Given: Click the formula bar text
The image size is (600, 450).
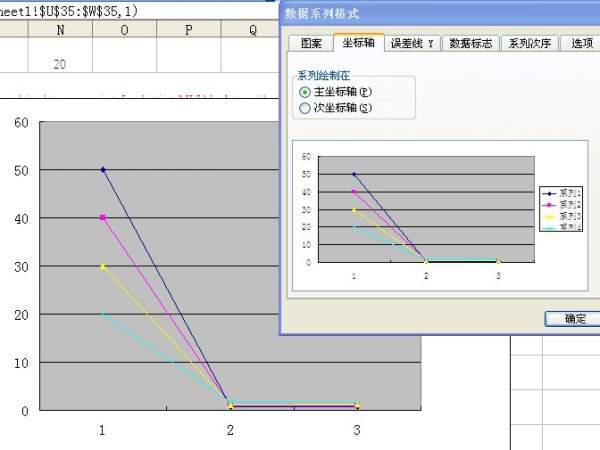Looking at the screenshot, I should (69, 11).
